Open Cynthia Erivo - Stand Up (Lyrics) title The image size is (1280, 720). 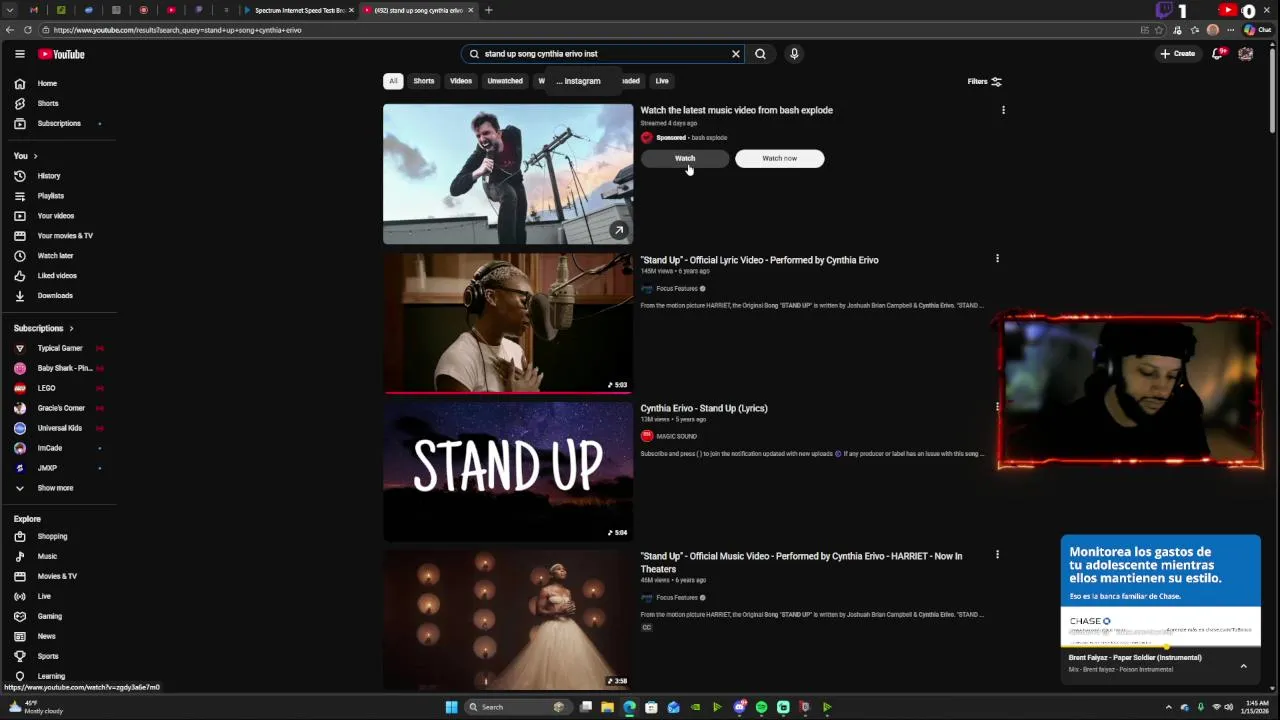(x=704, y=408)
